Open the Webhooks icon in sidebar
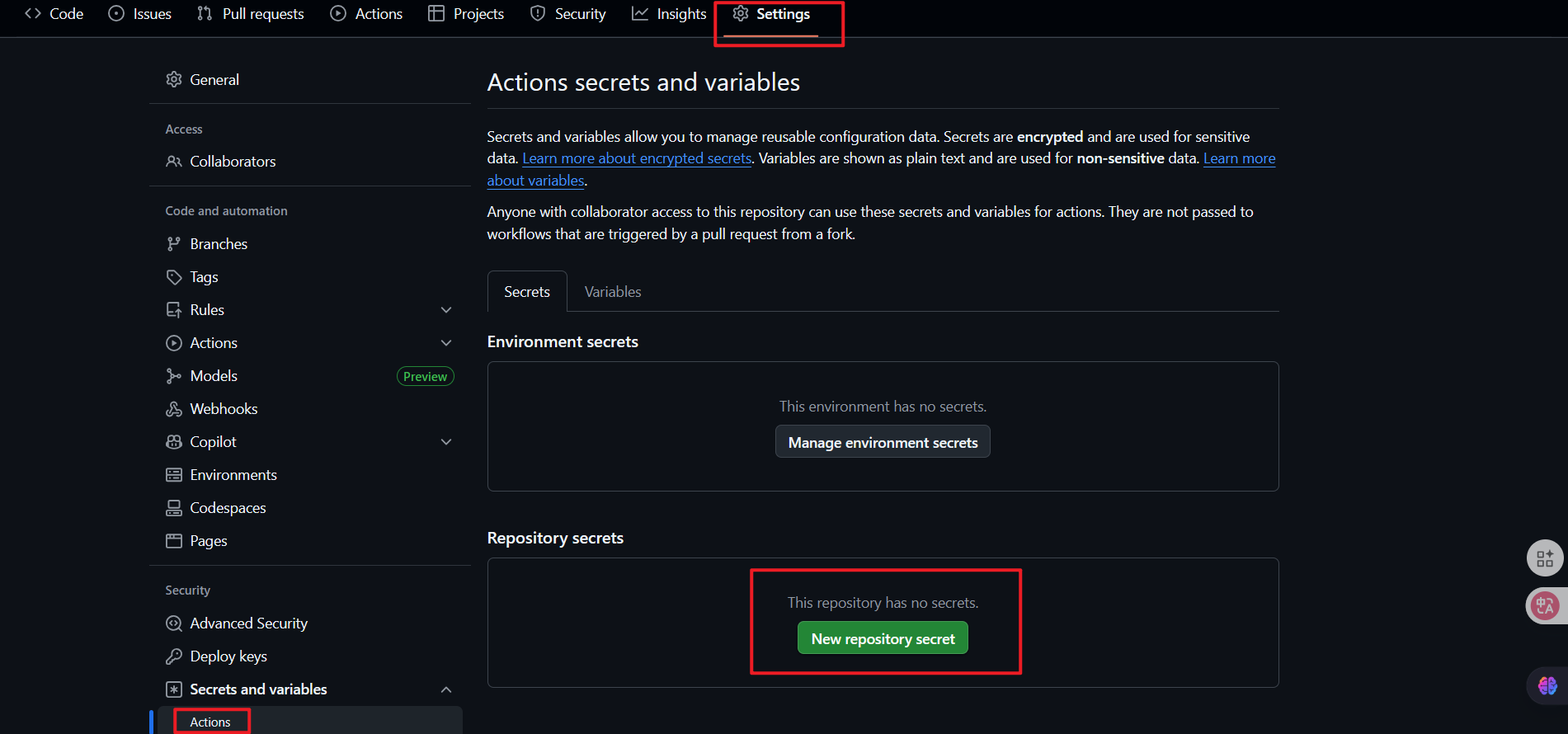The height and width of the screenshot is (734, 1568). [174, 409]
